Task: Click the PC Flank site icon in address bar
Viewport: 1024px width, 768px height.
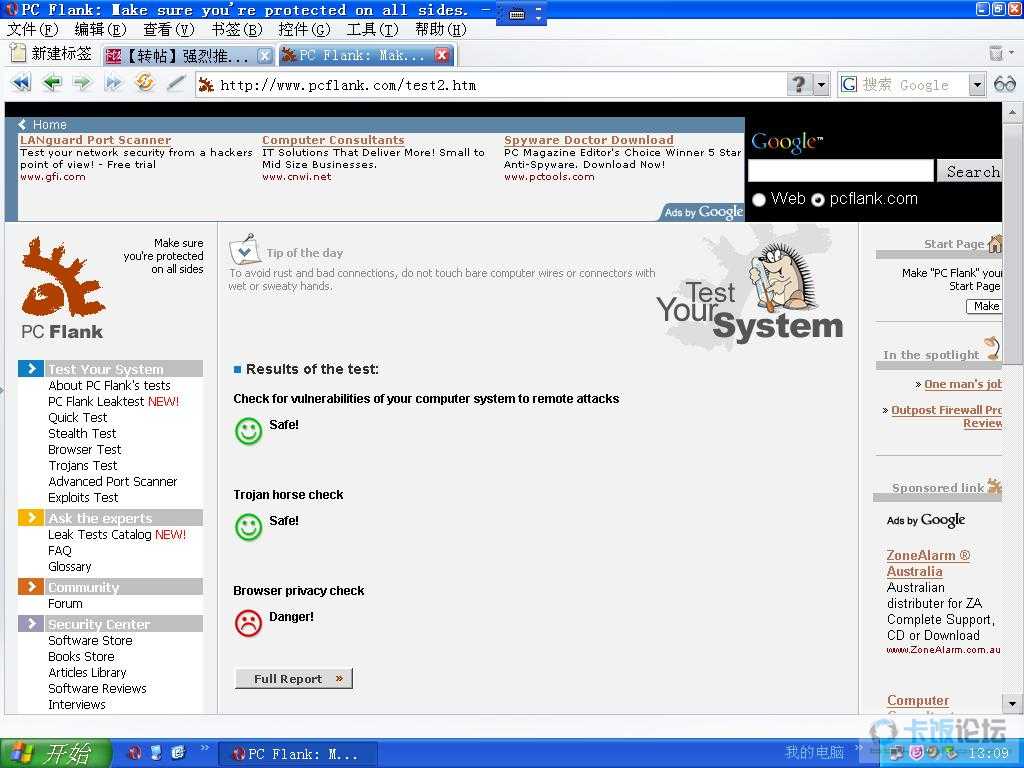Action: tap(206, 85)
